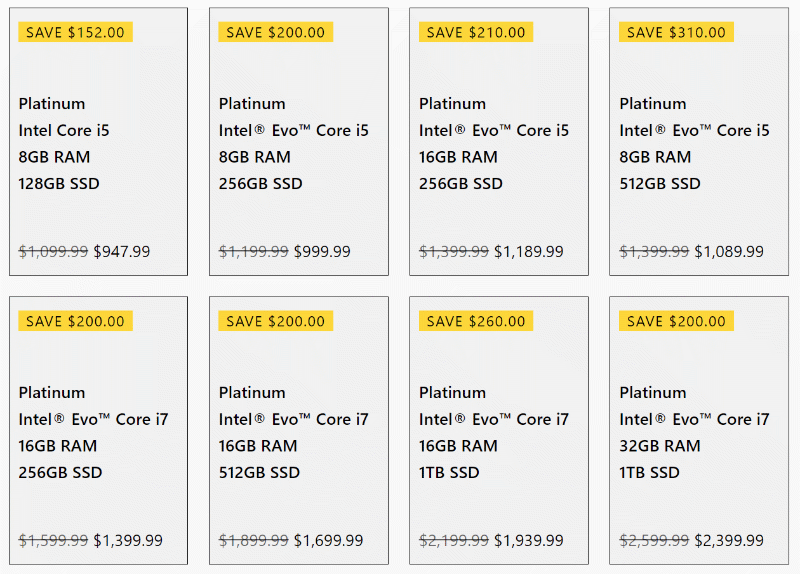
Task: Pick the 32GB RAM 1TB SSD configuration
Action: tap(698, 430)
